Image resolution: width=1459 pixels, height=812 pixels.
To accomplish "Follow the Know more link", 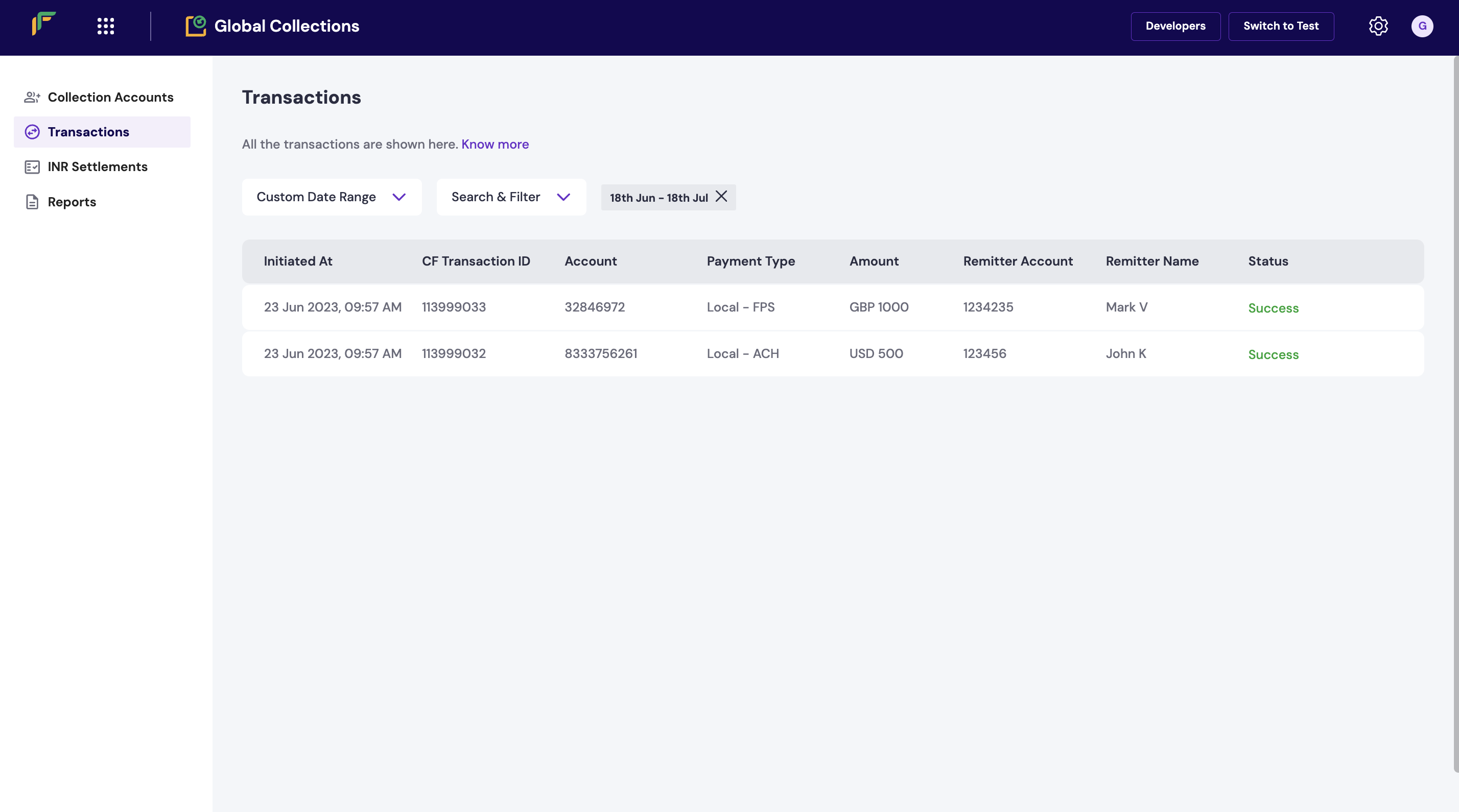I will [495, 145].
